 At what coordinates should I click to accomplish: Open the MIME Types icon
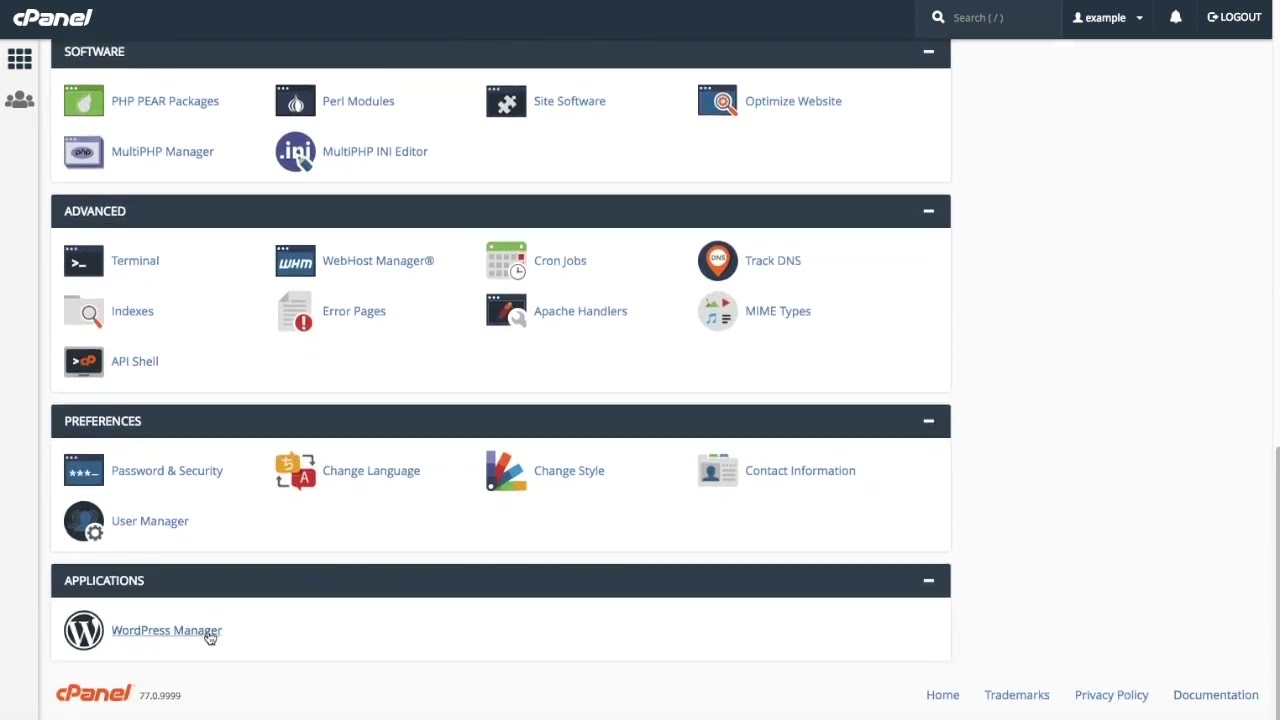717,311
